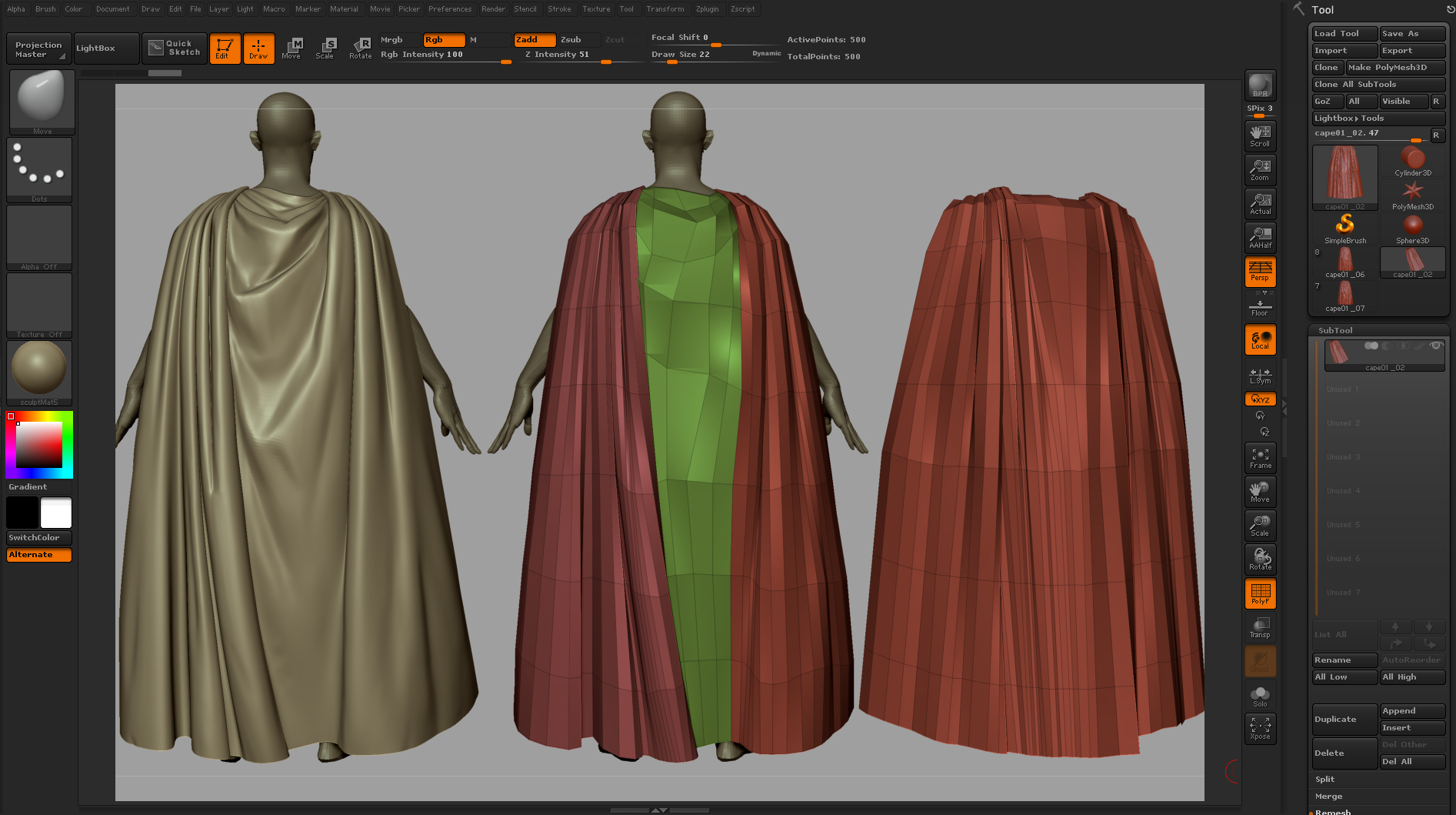Viewport: 1456px width, 815px height.
Task: Click the BPR render icon
Action: click(x=1260, y=85)
